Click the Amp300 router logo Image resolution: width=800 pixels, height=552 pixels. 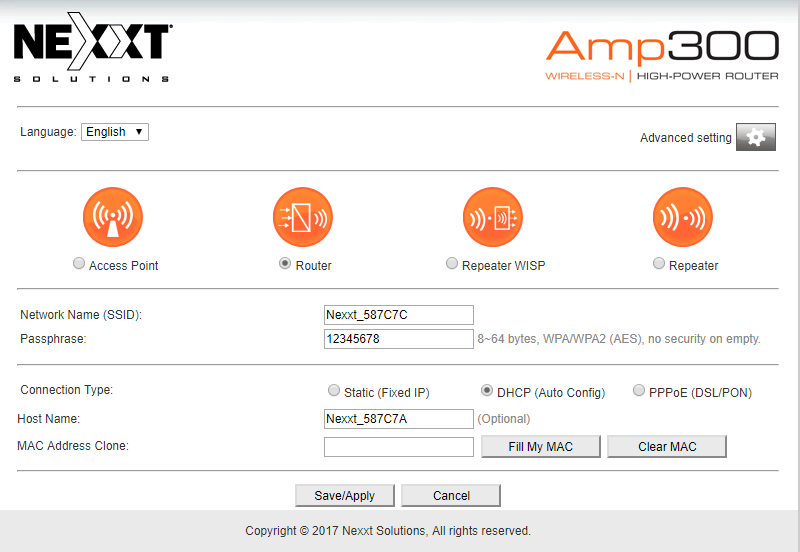coord(662,55)
